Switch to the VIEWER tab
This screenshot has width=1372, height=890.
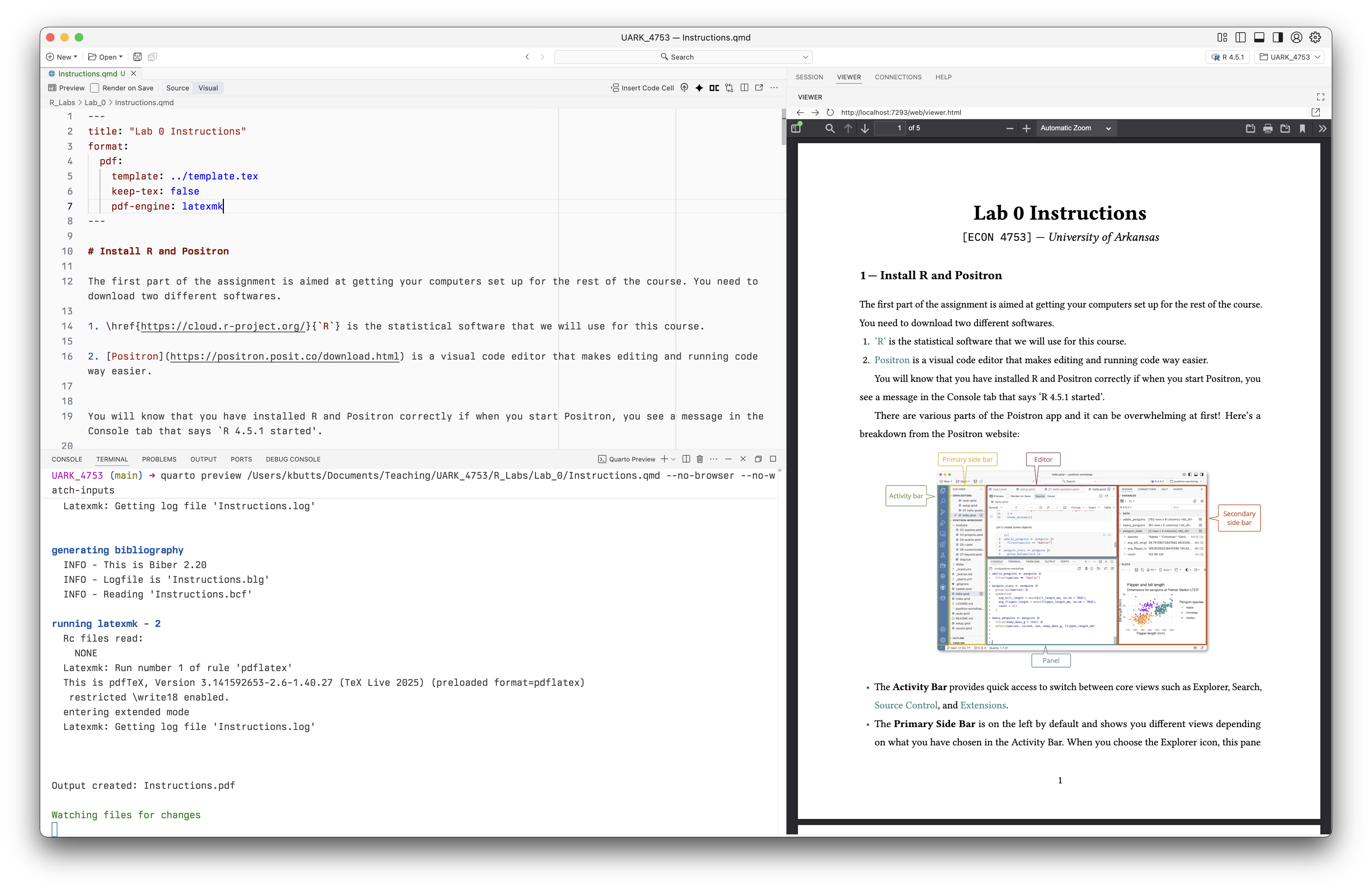coord(849,77)
